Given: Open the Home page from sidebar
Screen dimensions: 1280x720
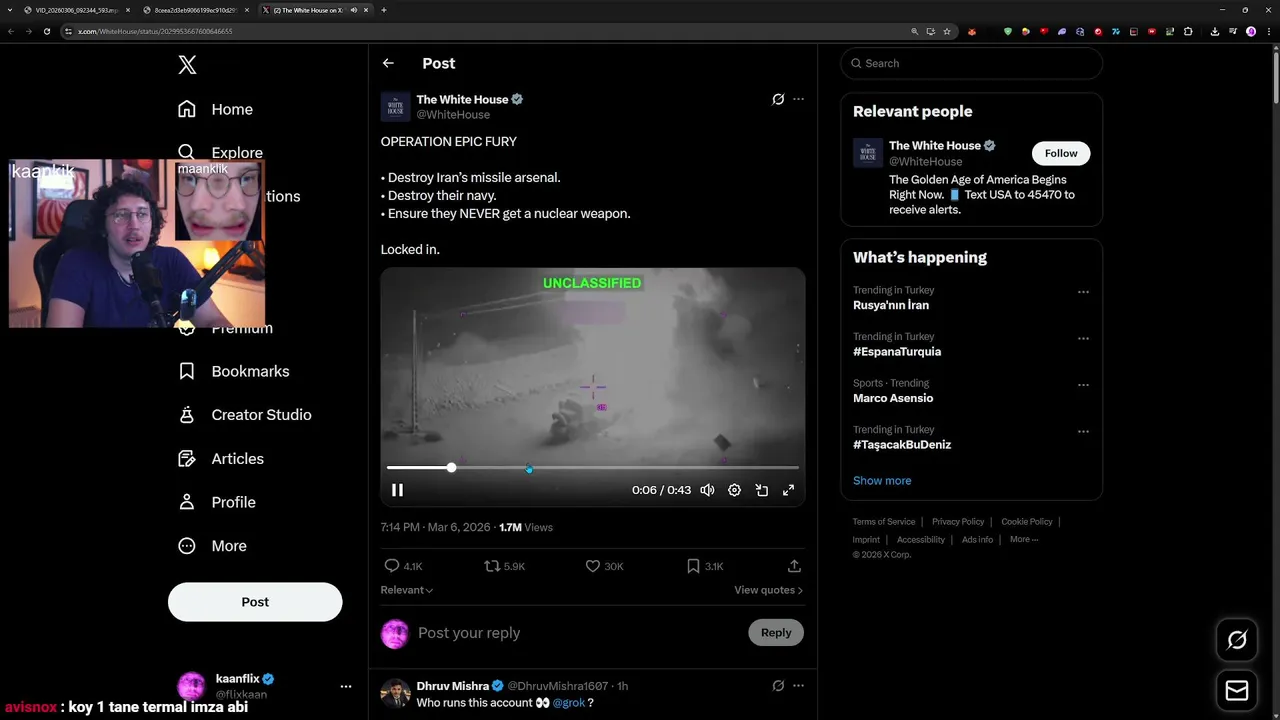Looking at the screenshot, I should click(x=216, y=109).
